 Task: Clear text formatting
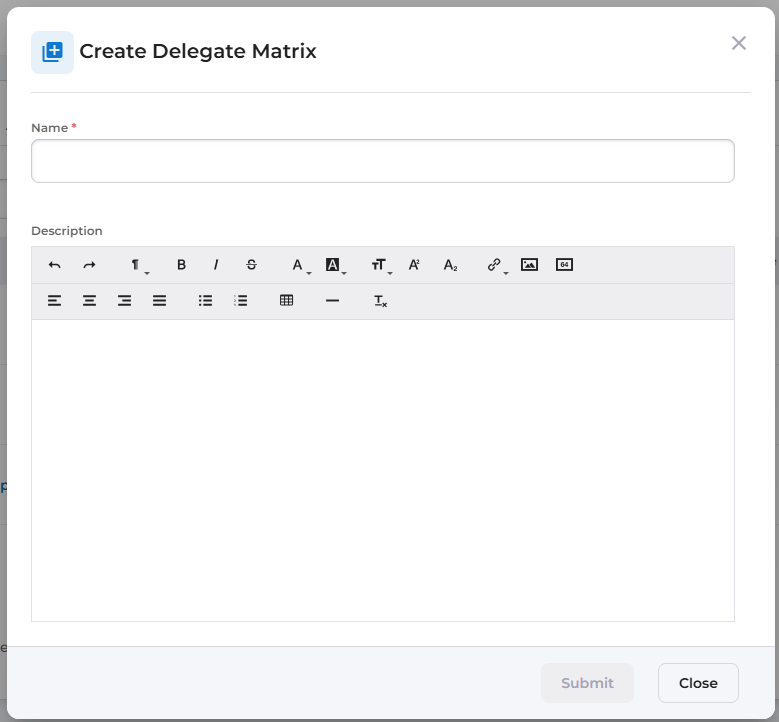pyautogui.click(x=380, y=300)
